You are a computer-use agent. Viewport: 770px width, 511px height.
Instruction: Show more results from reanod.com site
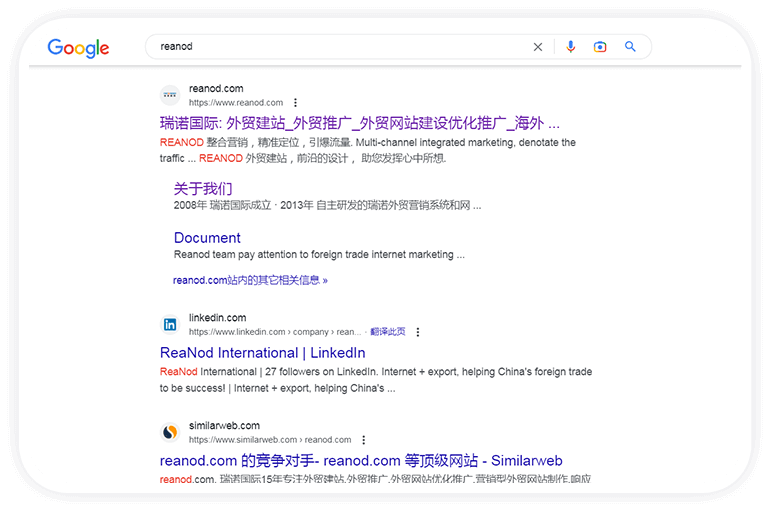coord(250,280)
